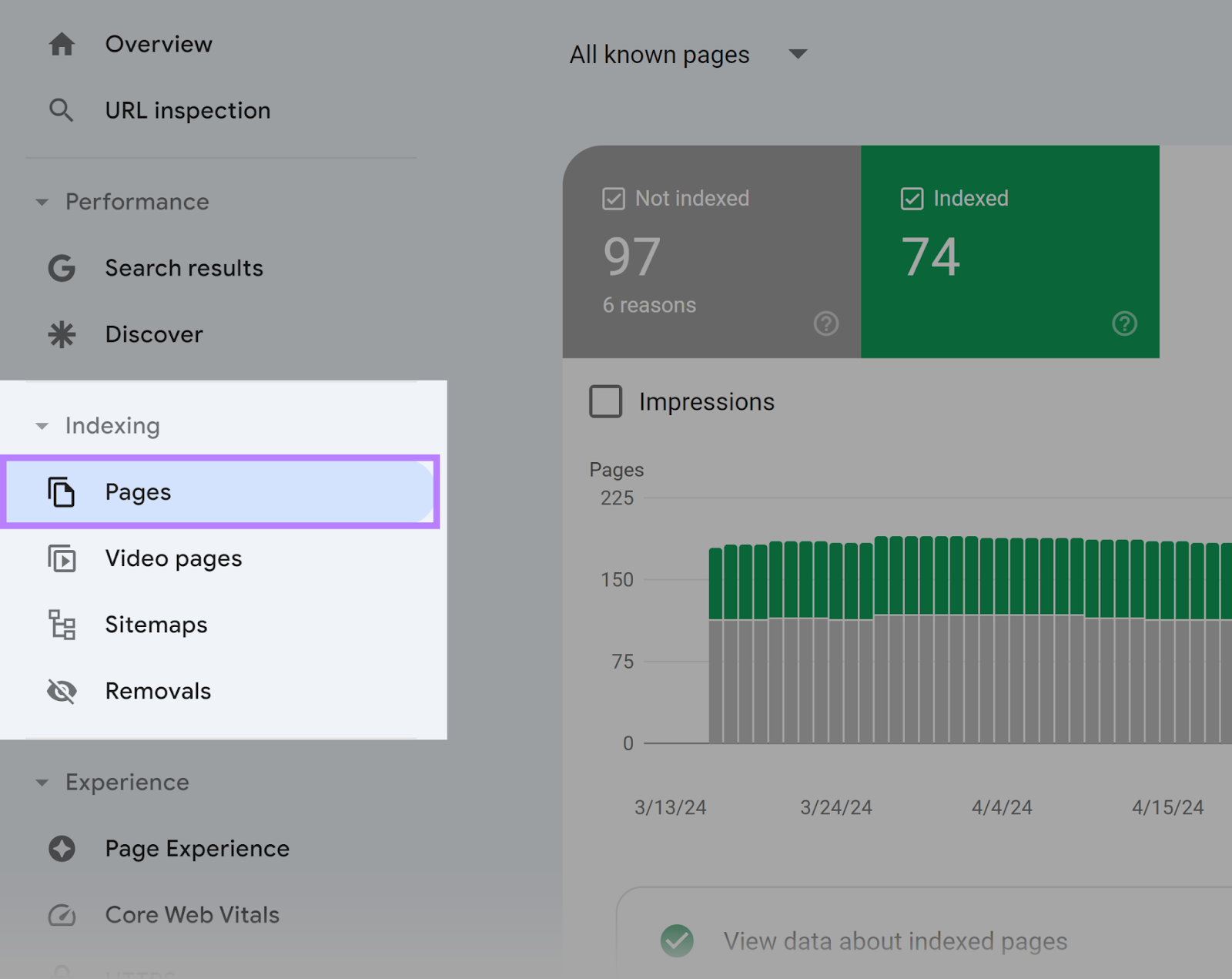Click the 150 axis value on chart
The height and width of the screenshot is (979, 1232).
pos(617,579)
